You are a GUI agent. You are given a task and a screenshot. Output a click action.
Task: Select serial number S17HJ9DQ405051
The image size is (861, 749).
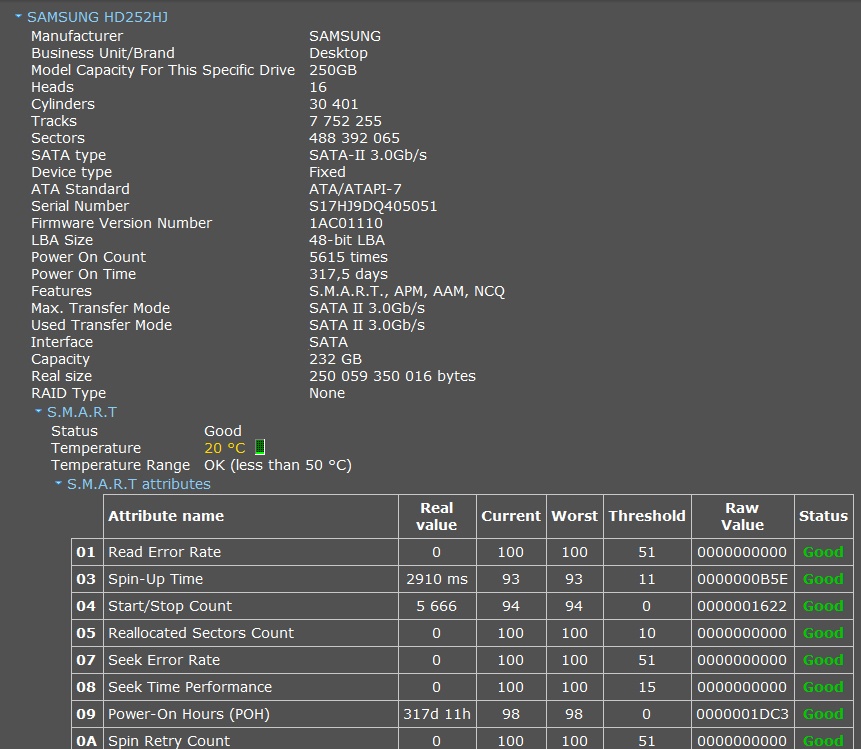(373, 206)
